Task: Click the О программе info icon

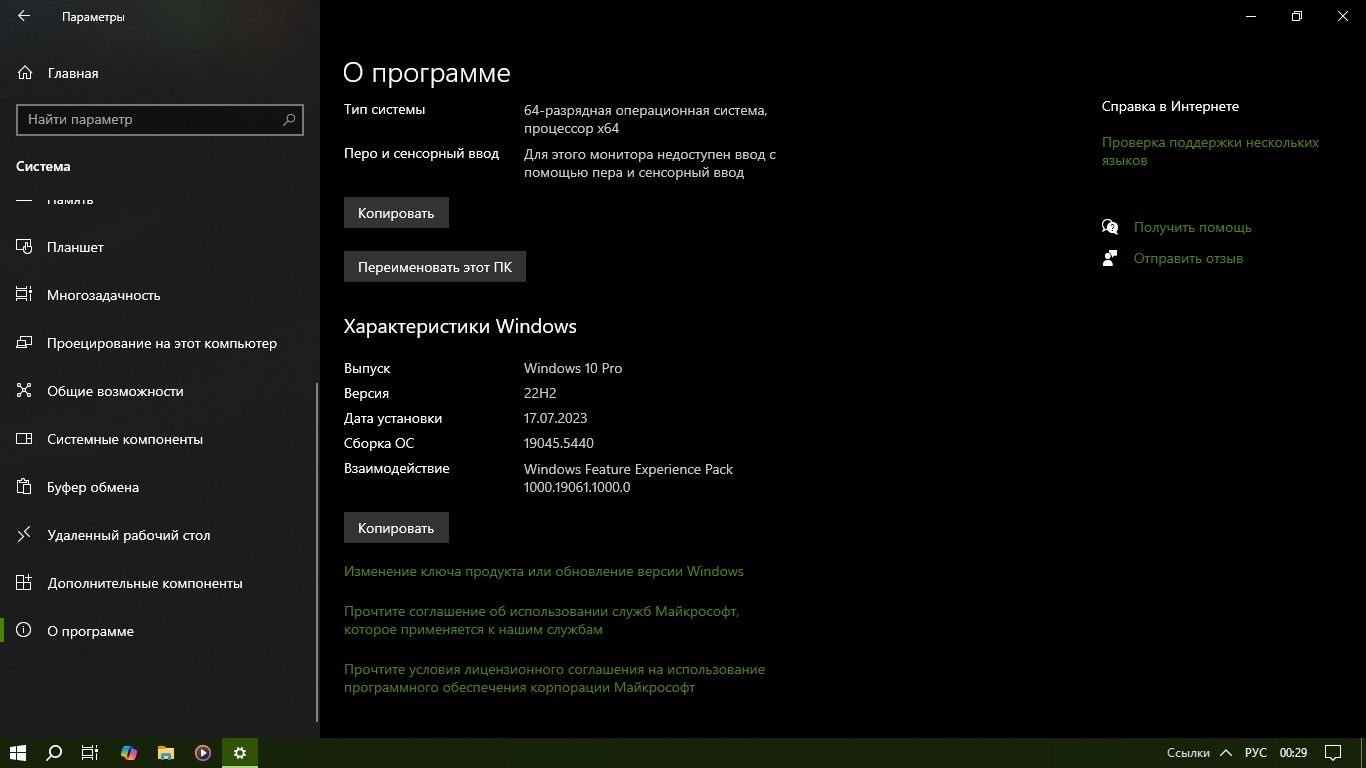Action: point(25,631)
